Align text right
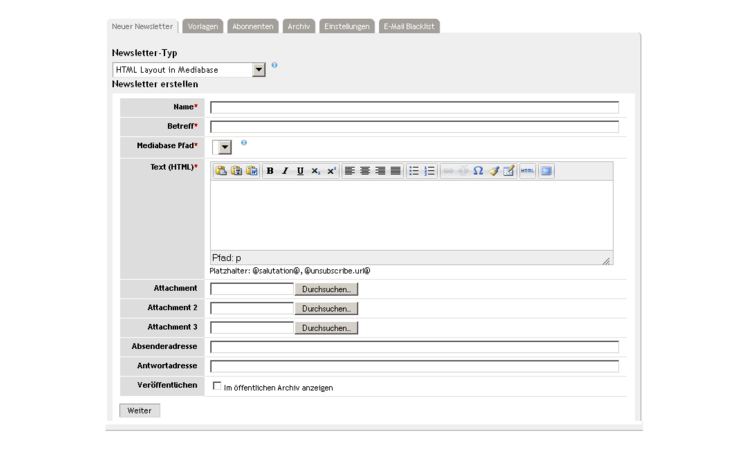This screenshot has height=450, width=750. click(380, 171)
